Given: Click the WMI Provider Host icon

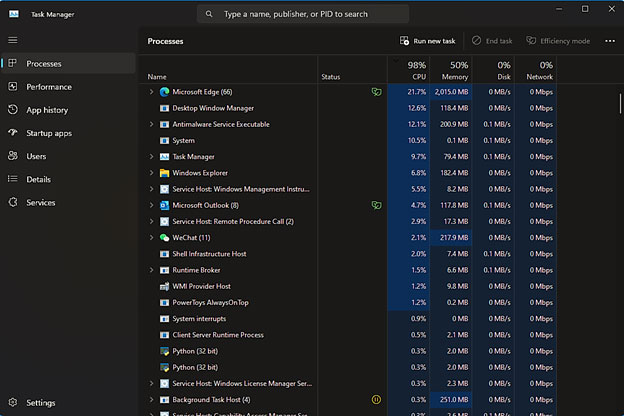Looking at the screenshot, I should click(164, 286).
